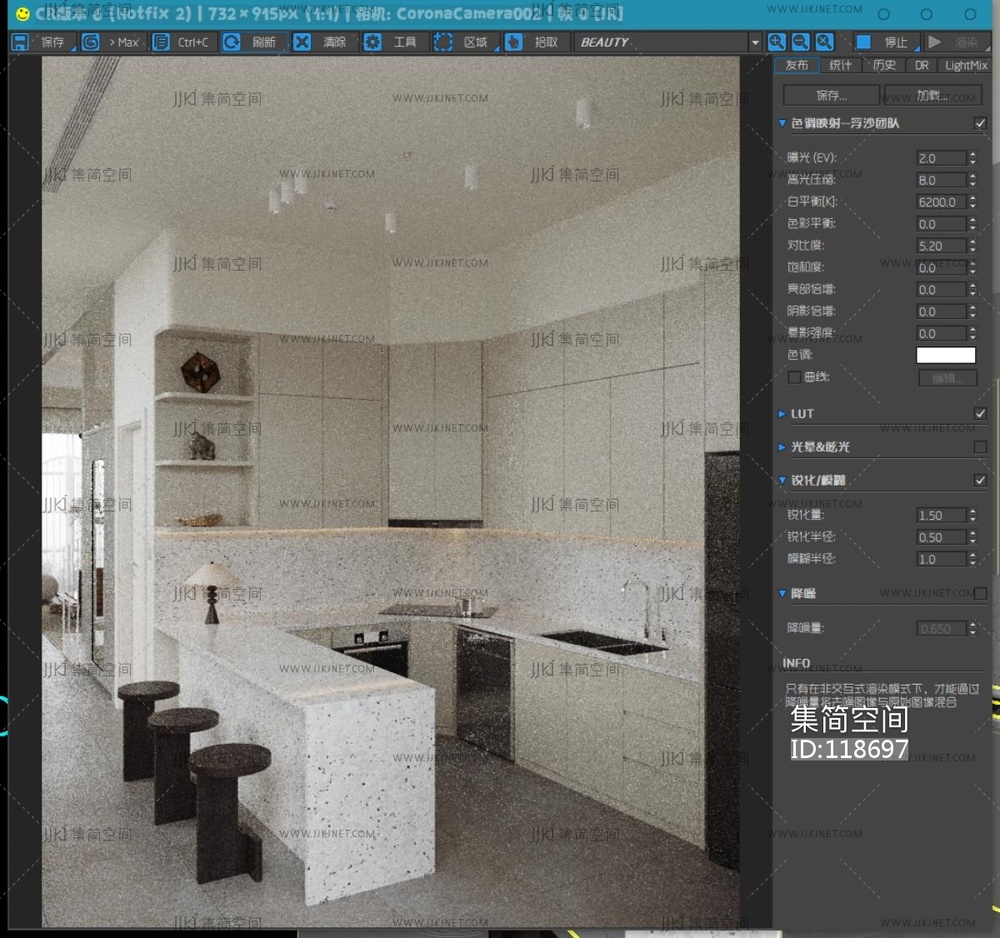Image resolution: width=1000 pixels, height=938 pixels.
Task: Disable the LUT checkbox
Action: pyautogui.click(x=980, y=413)
